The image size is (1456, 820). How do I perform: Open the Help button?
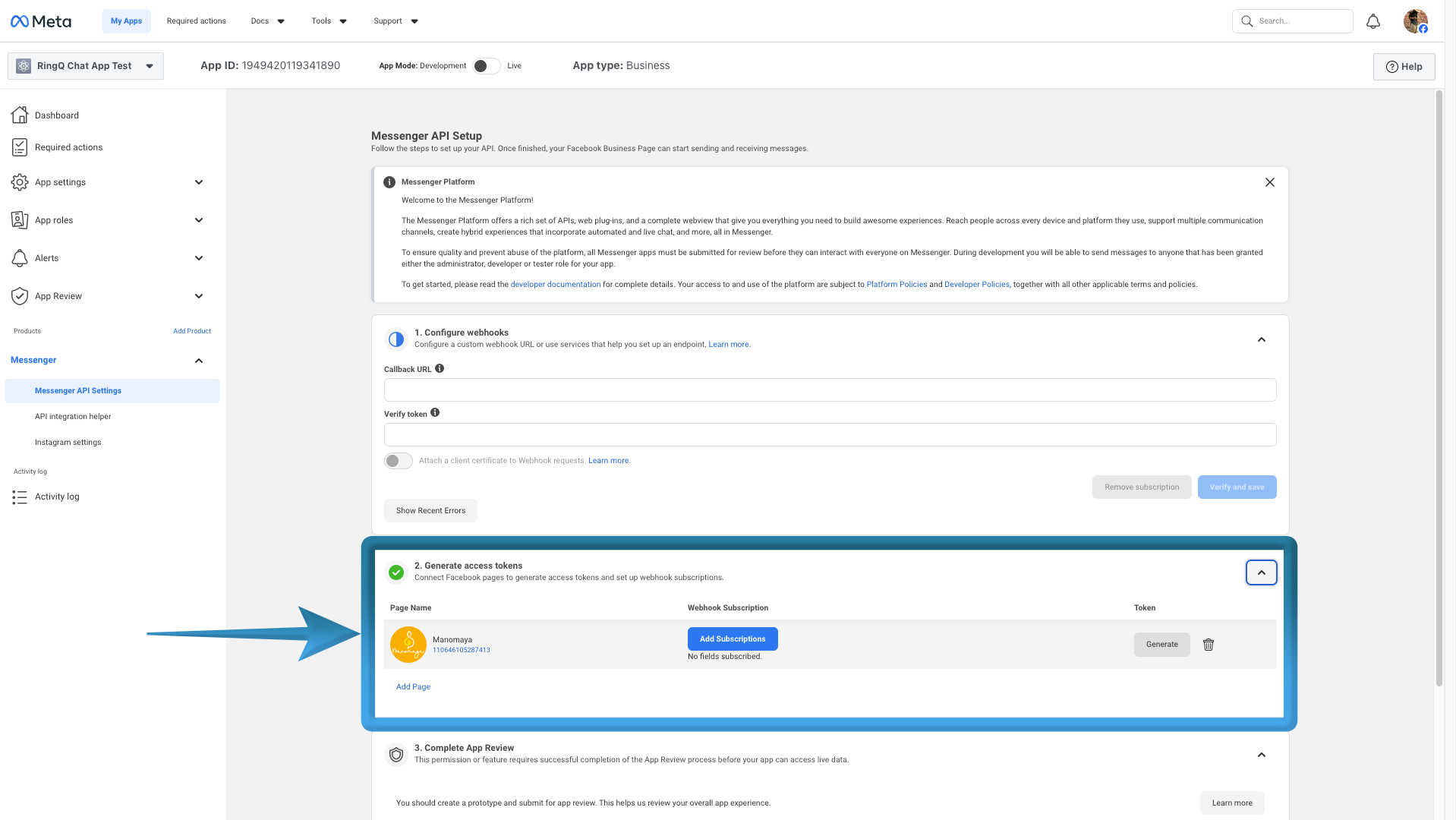tap(1404, 66)
